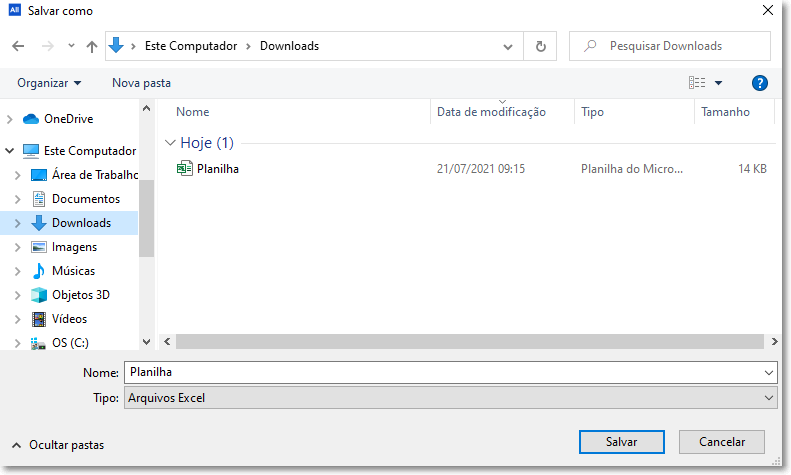
Task: Open the help question mark icon
Action: 759,83
